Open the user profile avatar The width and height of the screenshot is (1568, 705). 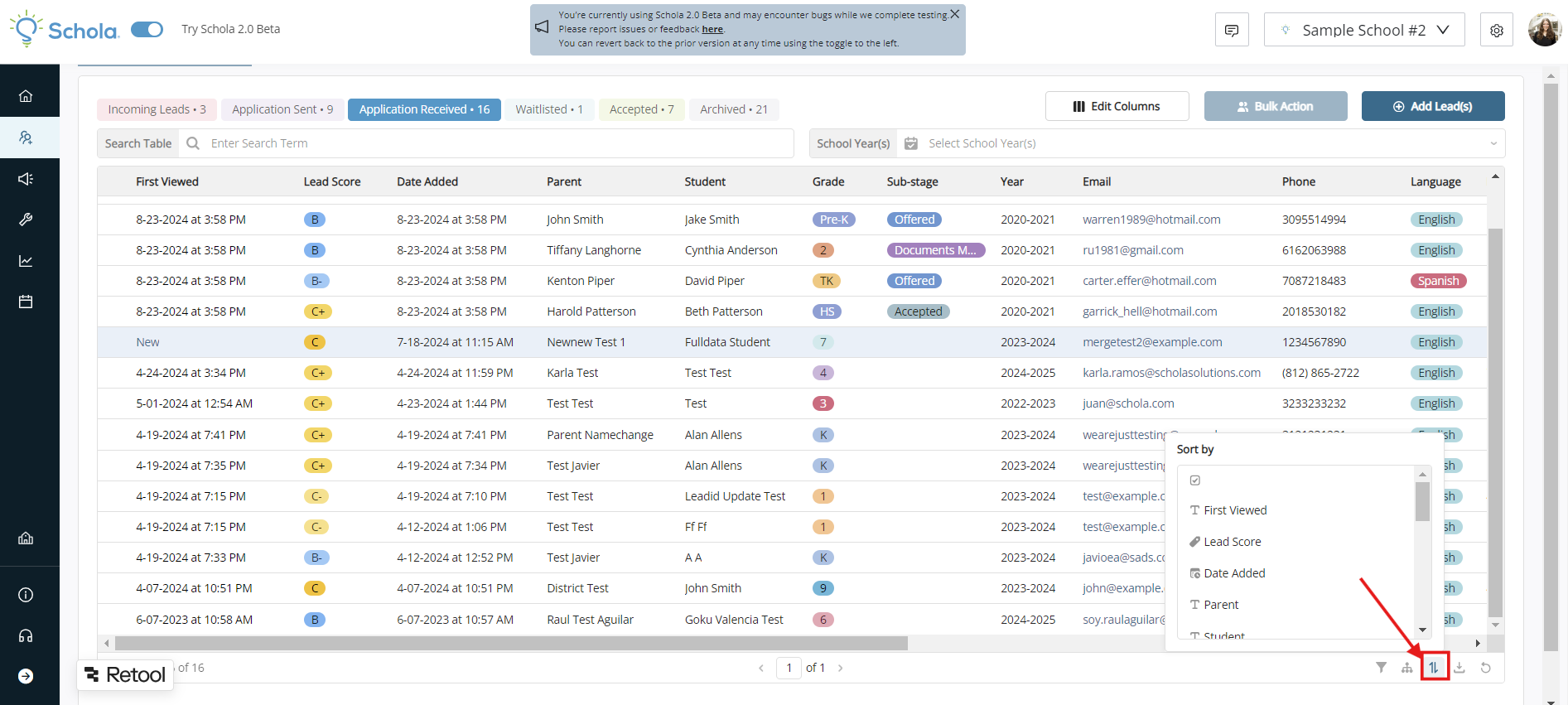(x=1545, y=30)
